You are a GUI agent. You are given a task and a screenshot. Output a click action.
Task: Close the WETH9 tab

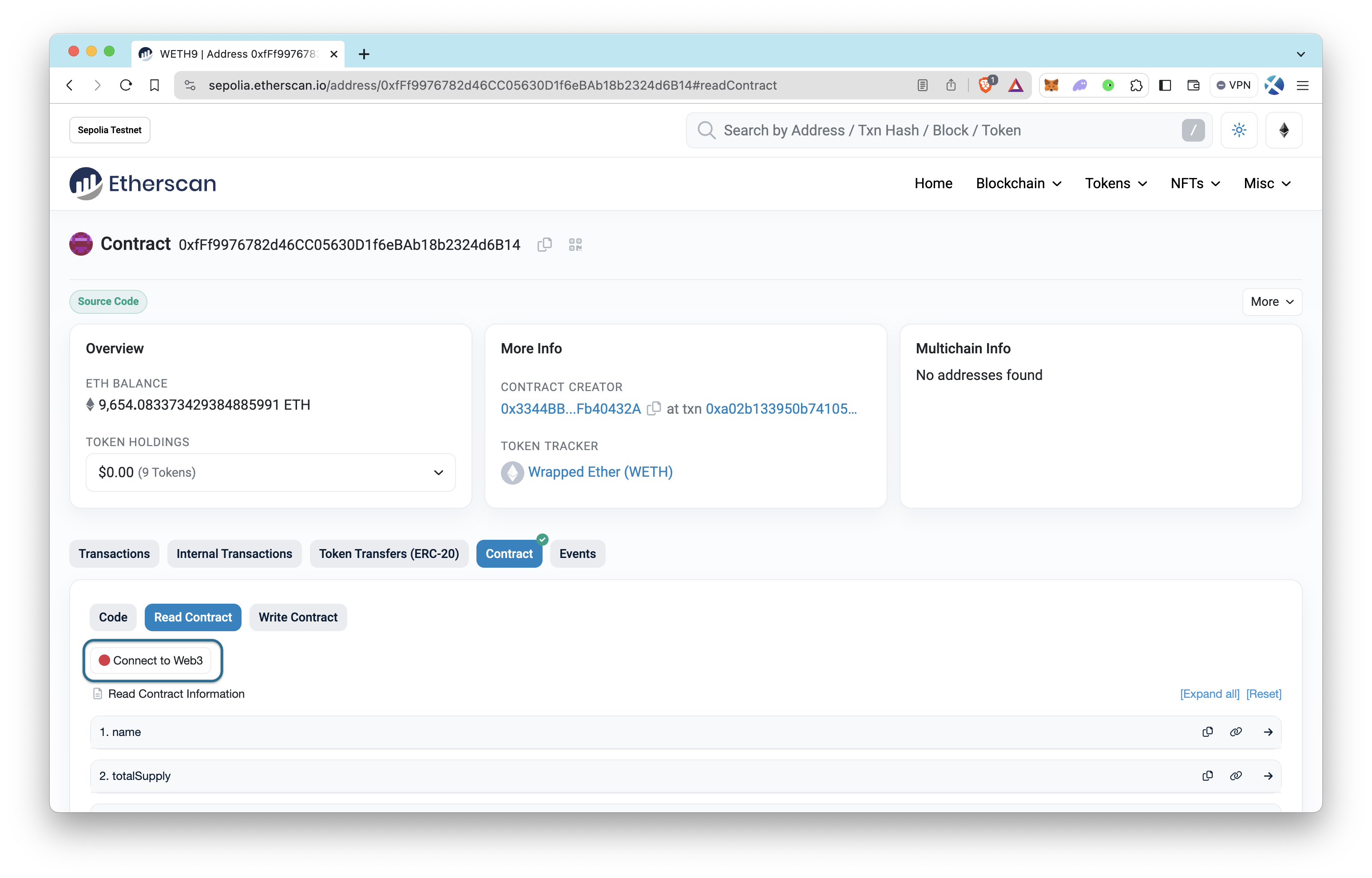point(333,54)
